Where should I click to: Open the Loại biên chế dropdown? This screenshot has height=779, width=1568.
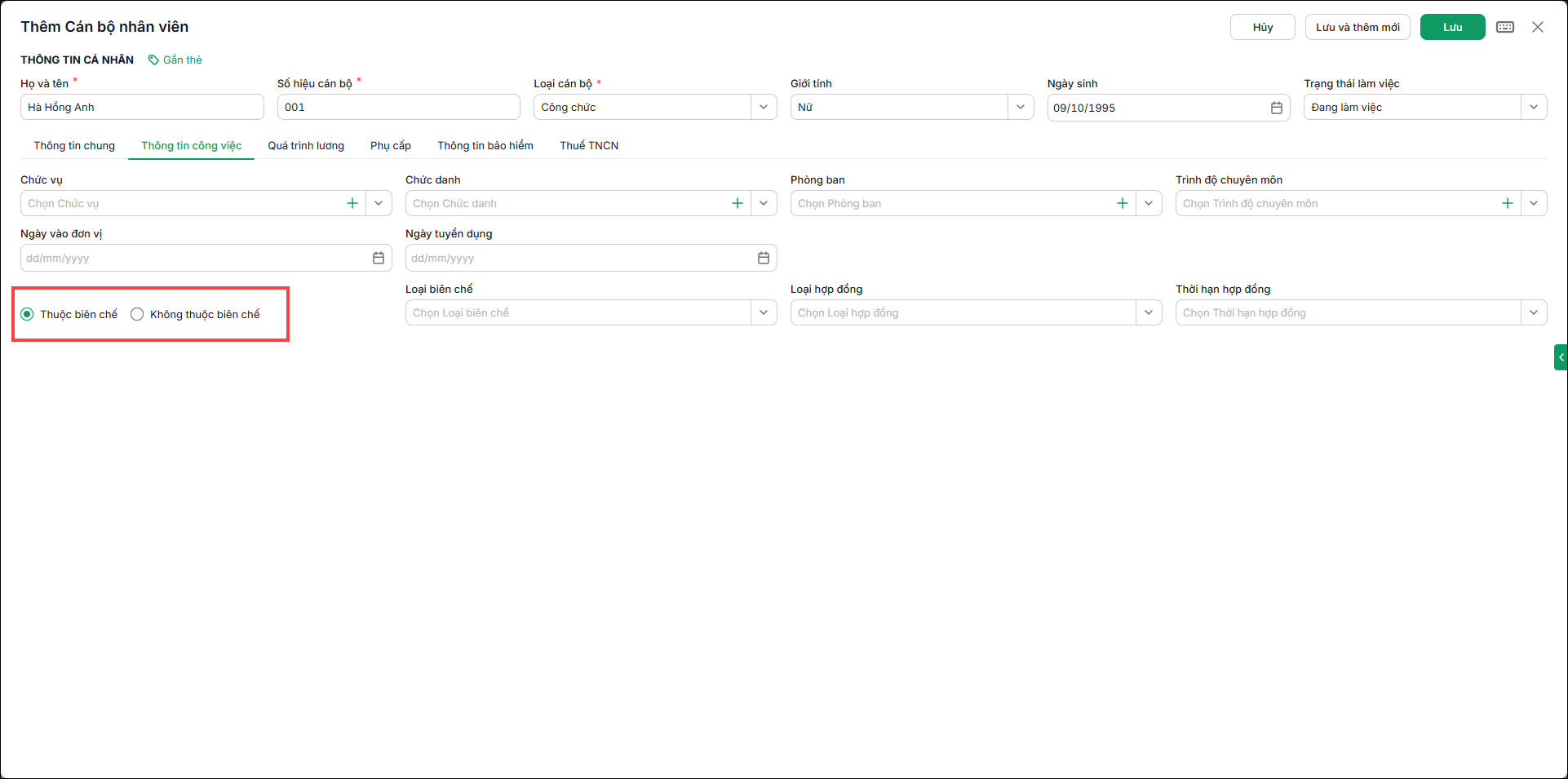[764, 312]
